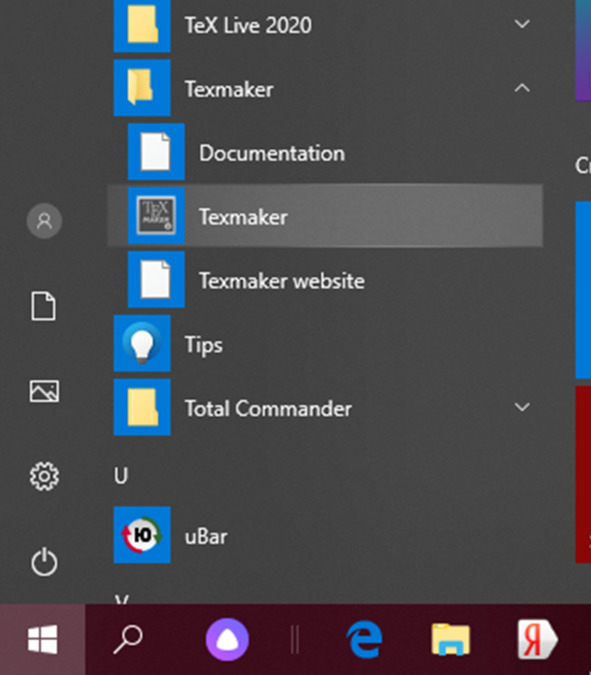Launch the Texmaker application entry

(x=325, y=216)
